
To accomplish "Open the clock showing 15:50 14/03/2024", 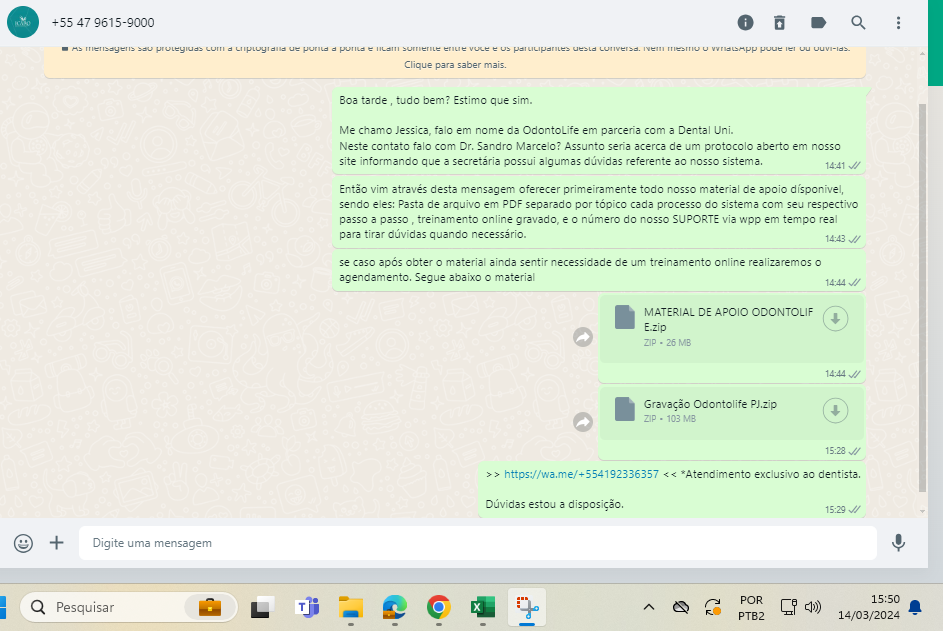I will click(868, 608).
